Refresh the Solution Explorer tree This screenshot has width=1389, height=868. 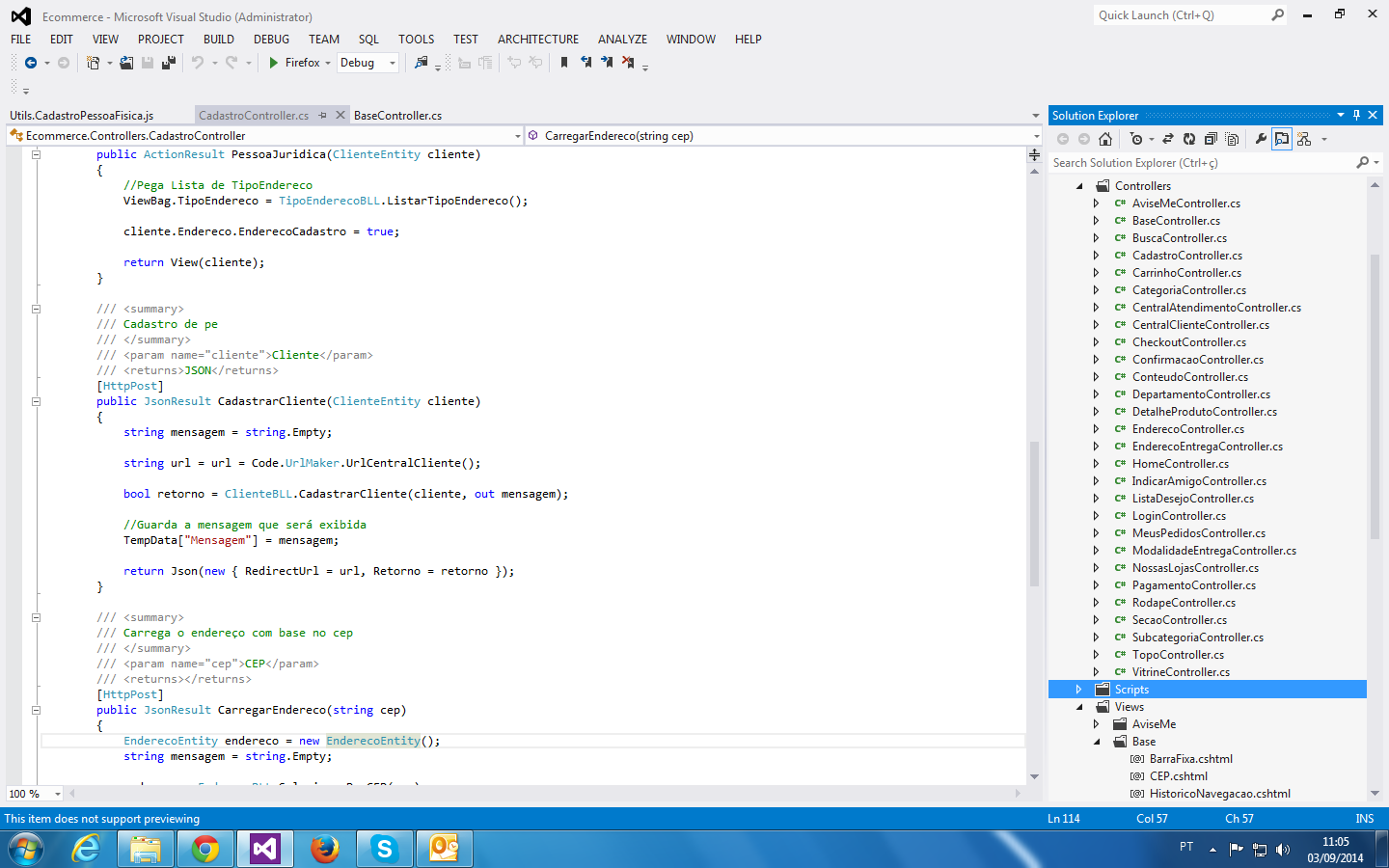click(1189, 139)
